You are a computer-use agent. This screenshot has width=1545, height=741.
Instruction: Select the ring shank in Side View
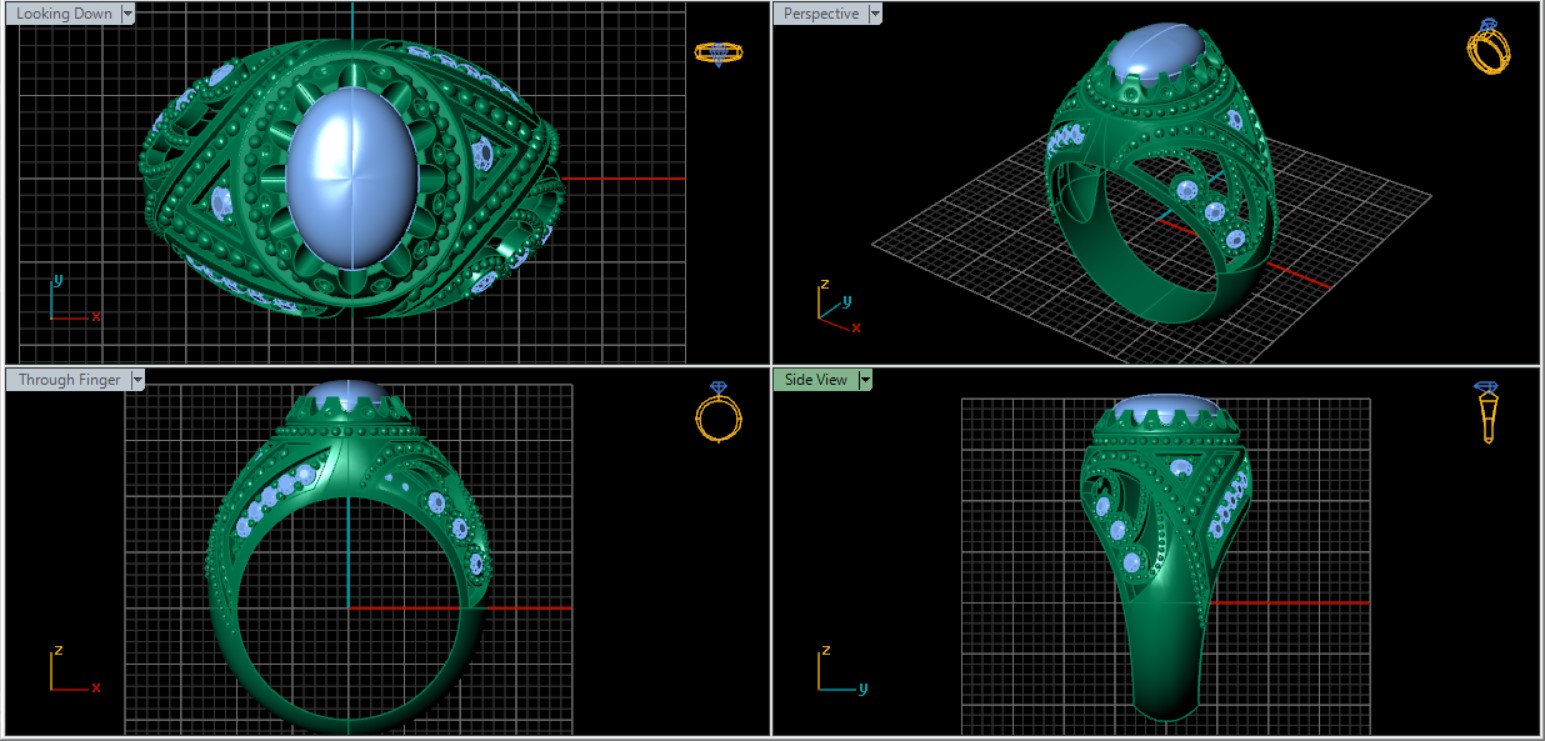pos(1164,650)
